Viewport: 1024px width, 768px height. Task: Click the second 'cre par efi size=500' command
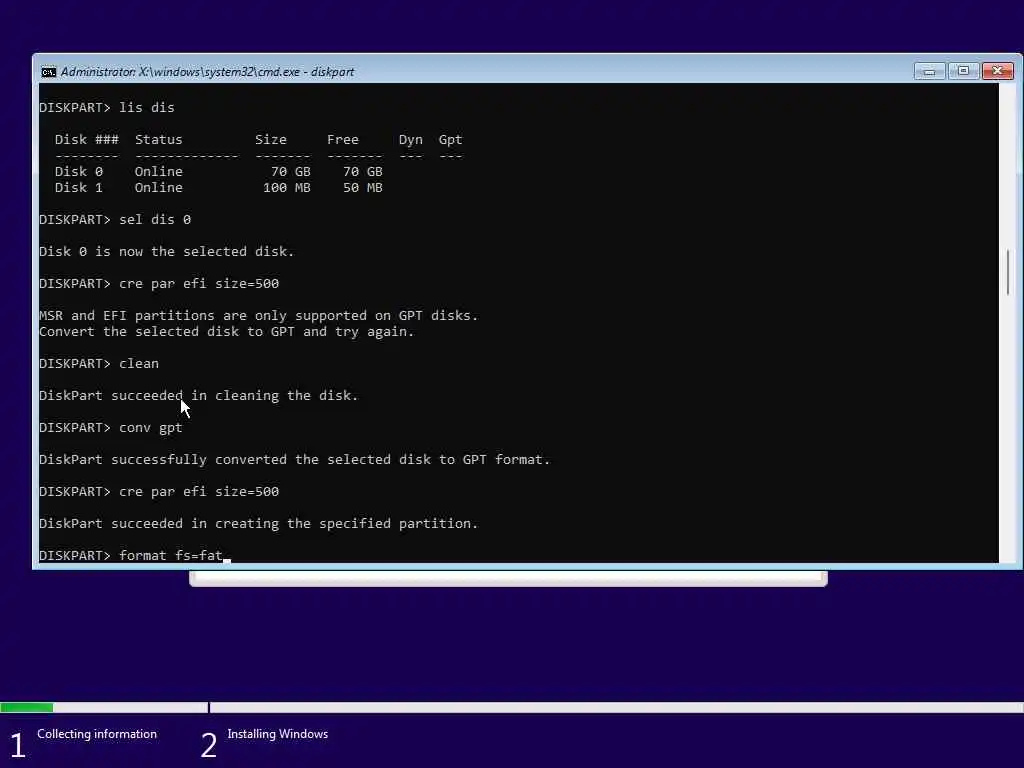[x=199, y=491]
